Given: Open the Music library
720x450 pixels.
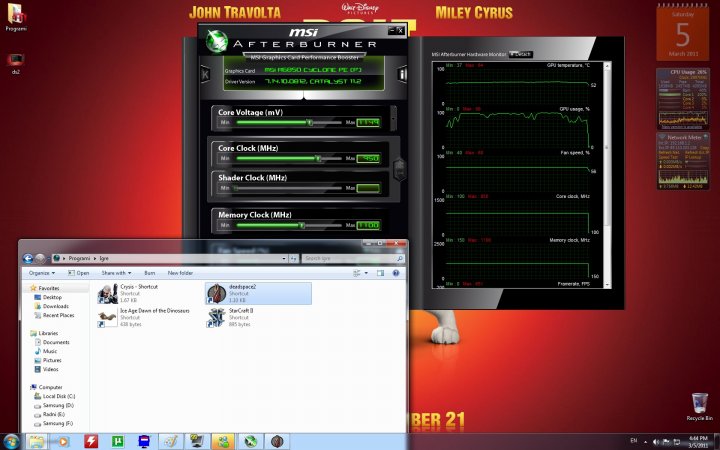Looking at the screenshot, I should (x=46, y=351).
